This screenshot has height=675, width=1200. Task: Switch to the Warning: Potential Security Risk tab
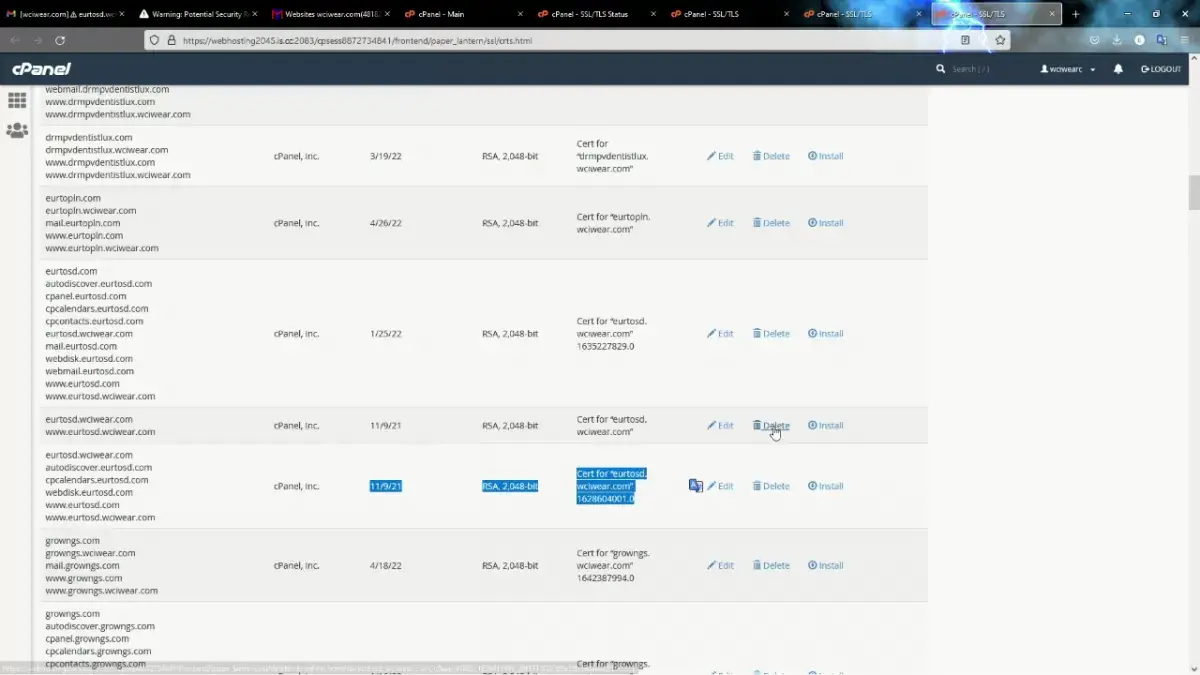tap(197, 14)
